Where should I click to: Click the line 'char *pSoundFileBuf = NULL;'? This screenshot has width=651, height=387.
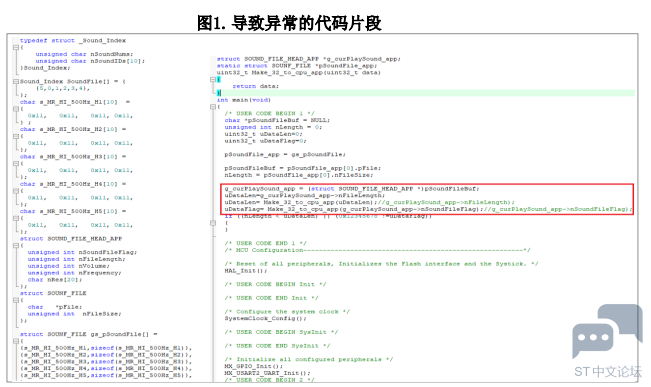pos(277,120)
